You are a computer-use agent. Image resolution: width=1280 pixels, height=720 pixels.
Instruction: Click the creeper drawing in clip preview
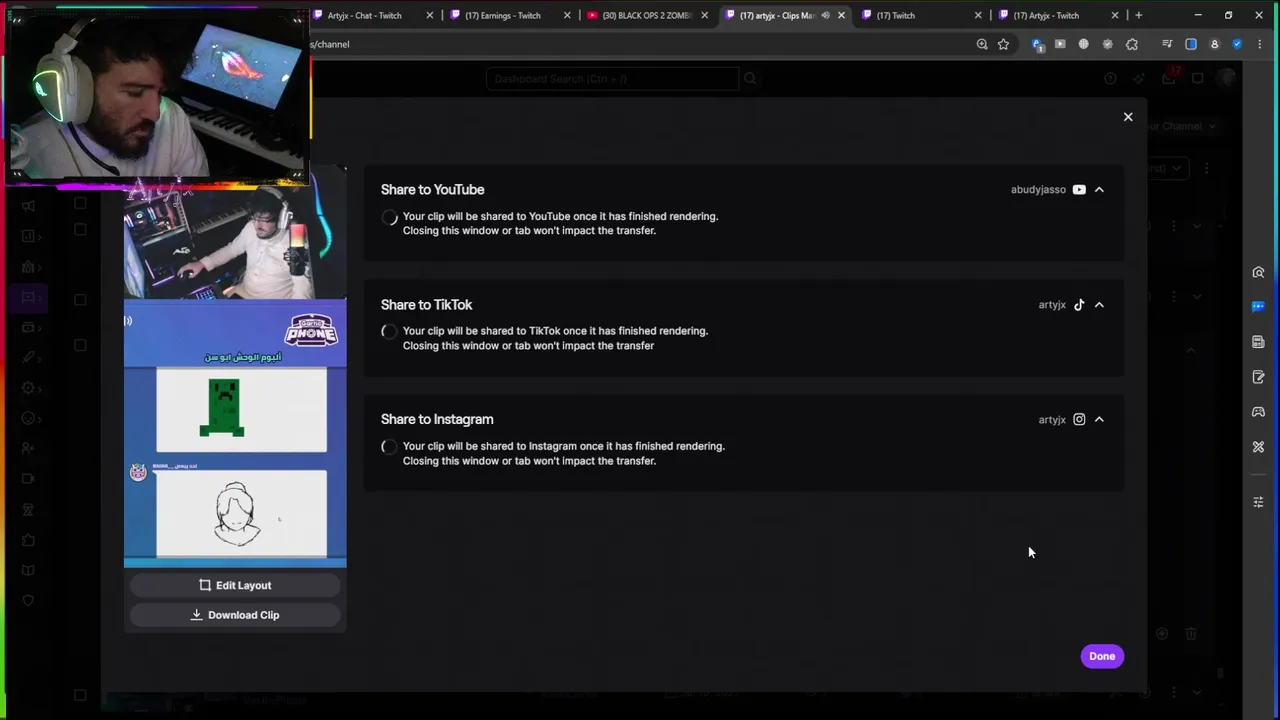tap(222, 407)
